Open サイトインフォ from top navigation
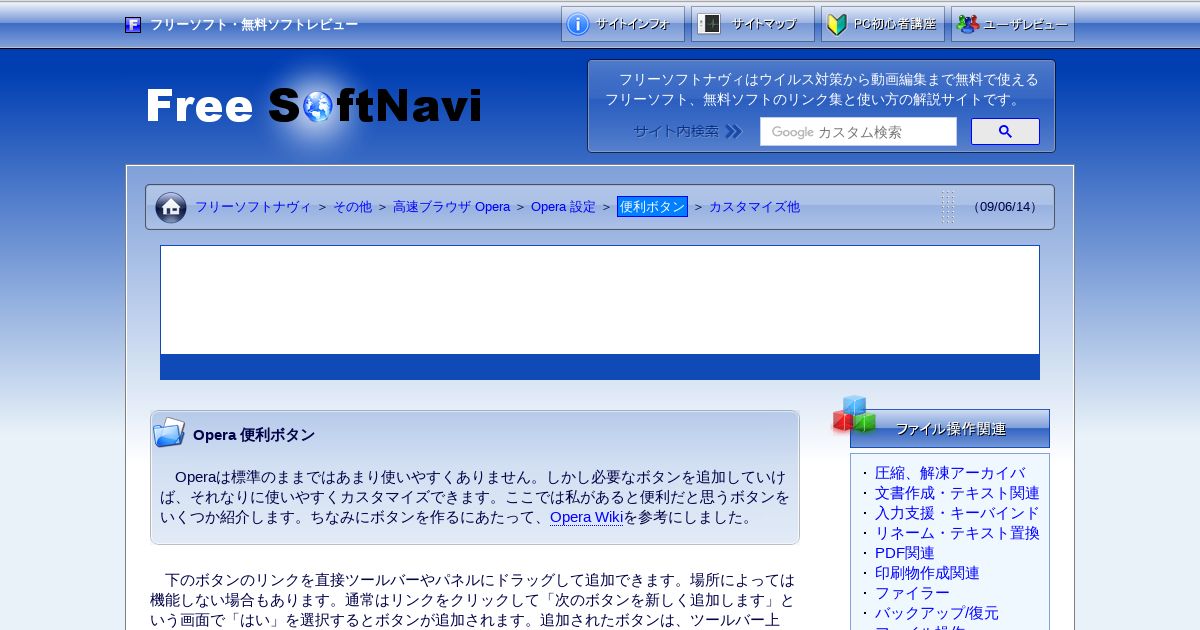 [x=623, y=24]
